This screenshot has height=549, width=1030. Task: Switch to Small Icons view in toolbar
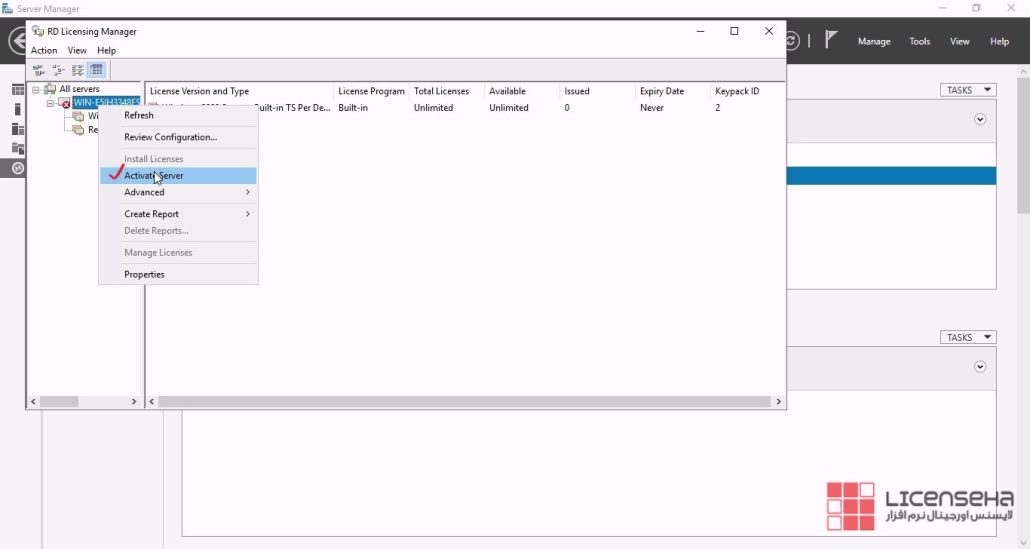point(58,70)
